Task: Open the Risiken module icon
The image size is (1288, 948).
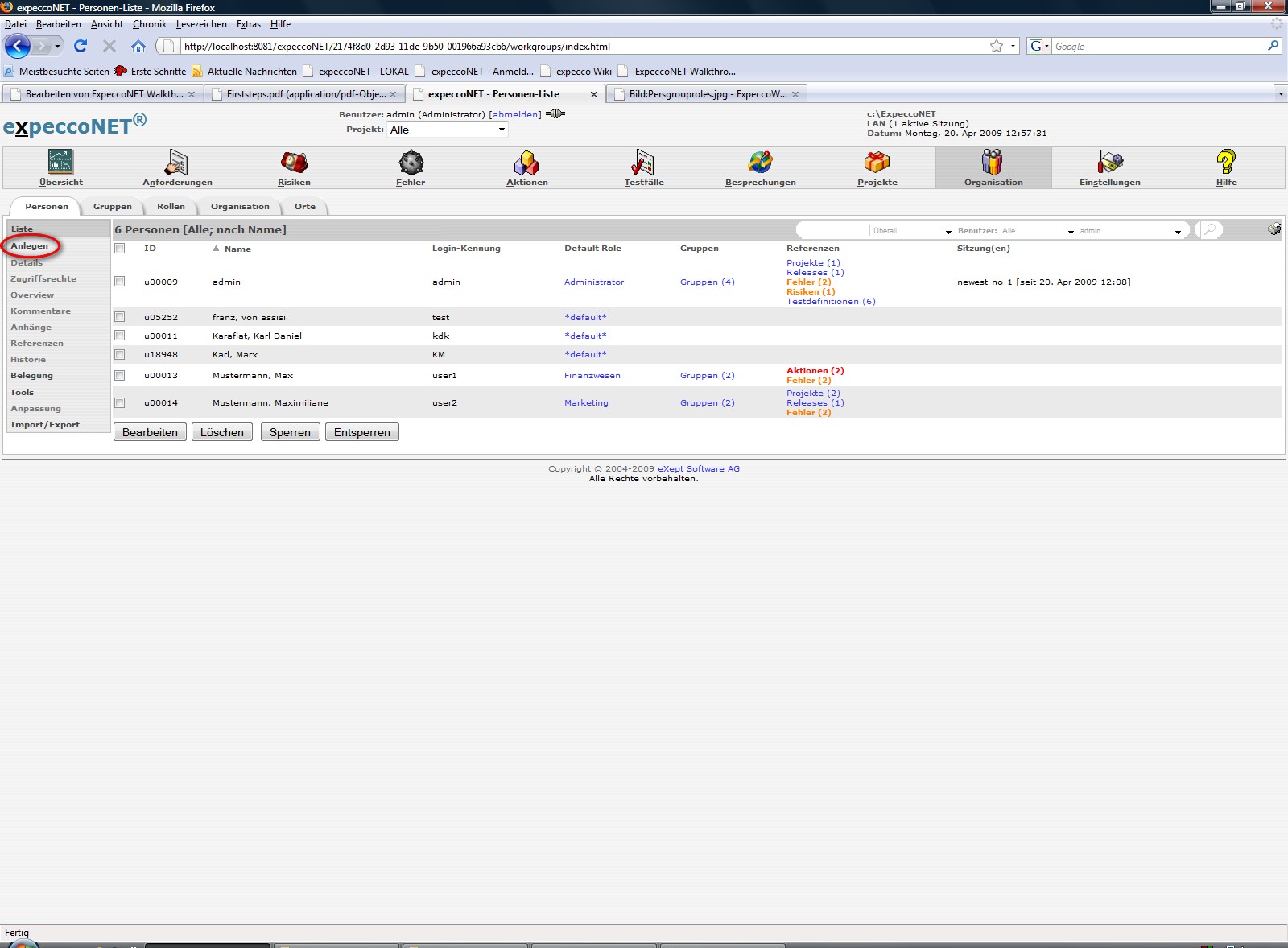Action: coord(294,163)
